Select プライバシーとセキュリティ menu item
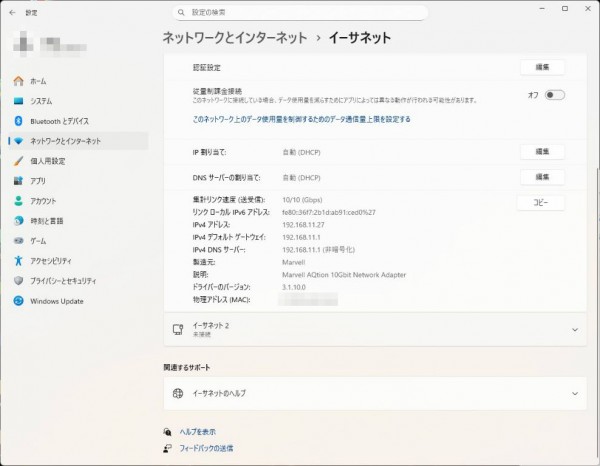Viewport: 600px width, 466px height. (62, 281)
